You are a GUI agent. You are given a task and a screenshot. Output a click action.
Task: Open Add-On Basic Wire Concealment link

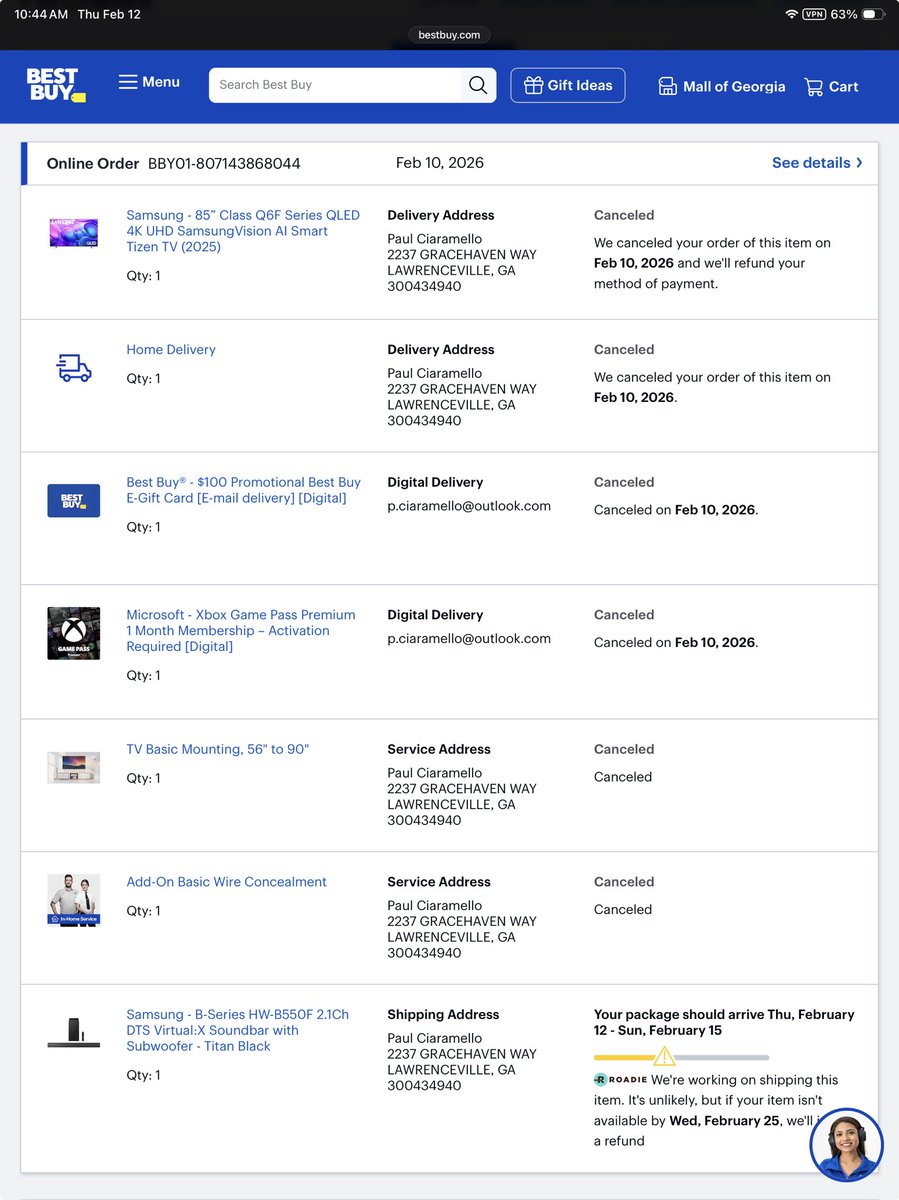tap(226, 882)
